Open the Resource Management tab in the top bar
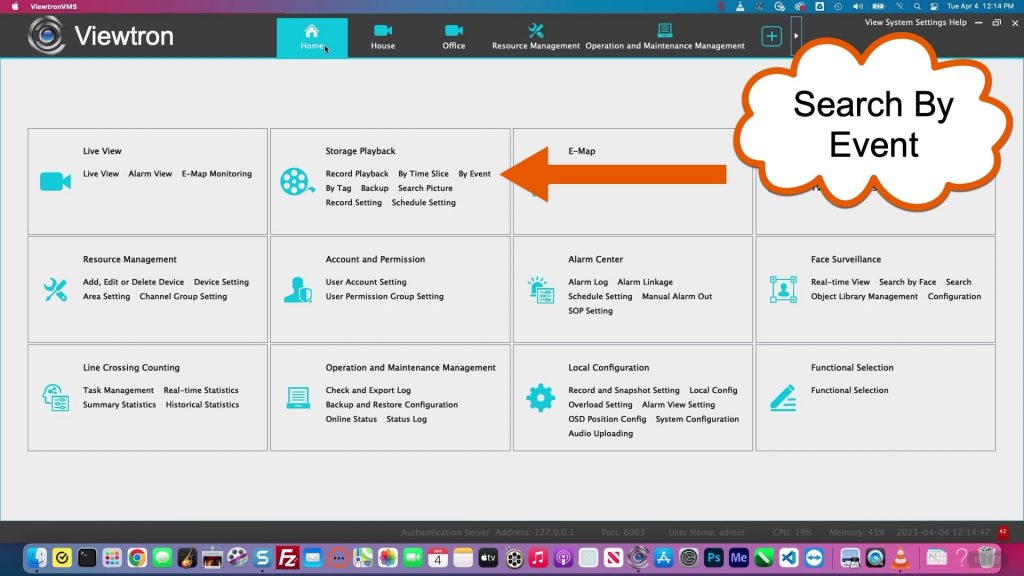Screen dimensions: 1024x576 point(536,37)
